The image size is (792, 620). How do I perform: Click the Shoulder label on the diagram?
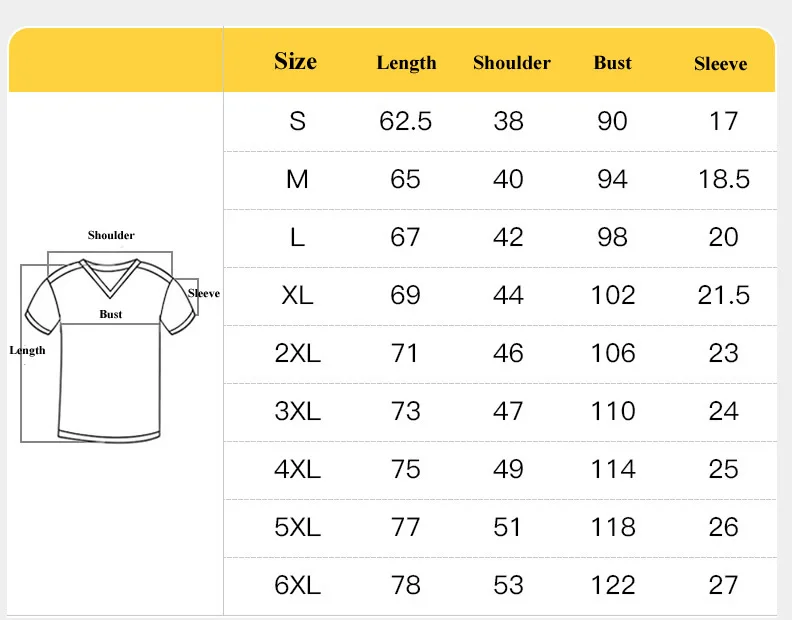tap(111, 235)
